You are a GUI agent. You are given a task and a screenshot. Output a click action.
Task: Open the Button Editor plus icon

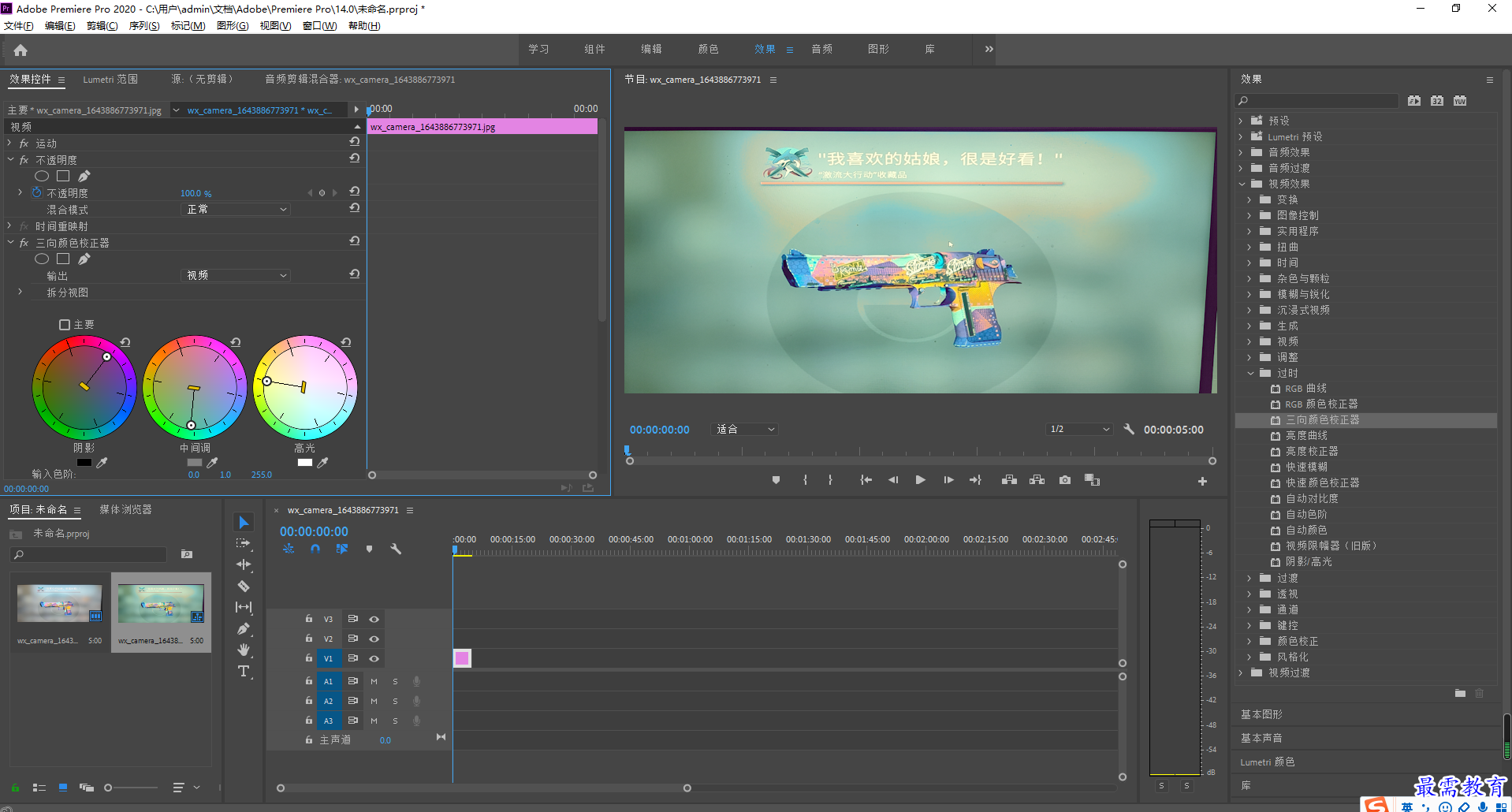(x=1202, y=481)
